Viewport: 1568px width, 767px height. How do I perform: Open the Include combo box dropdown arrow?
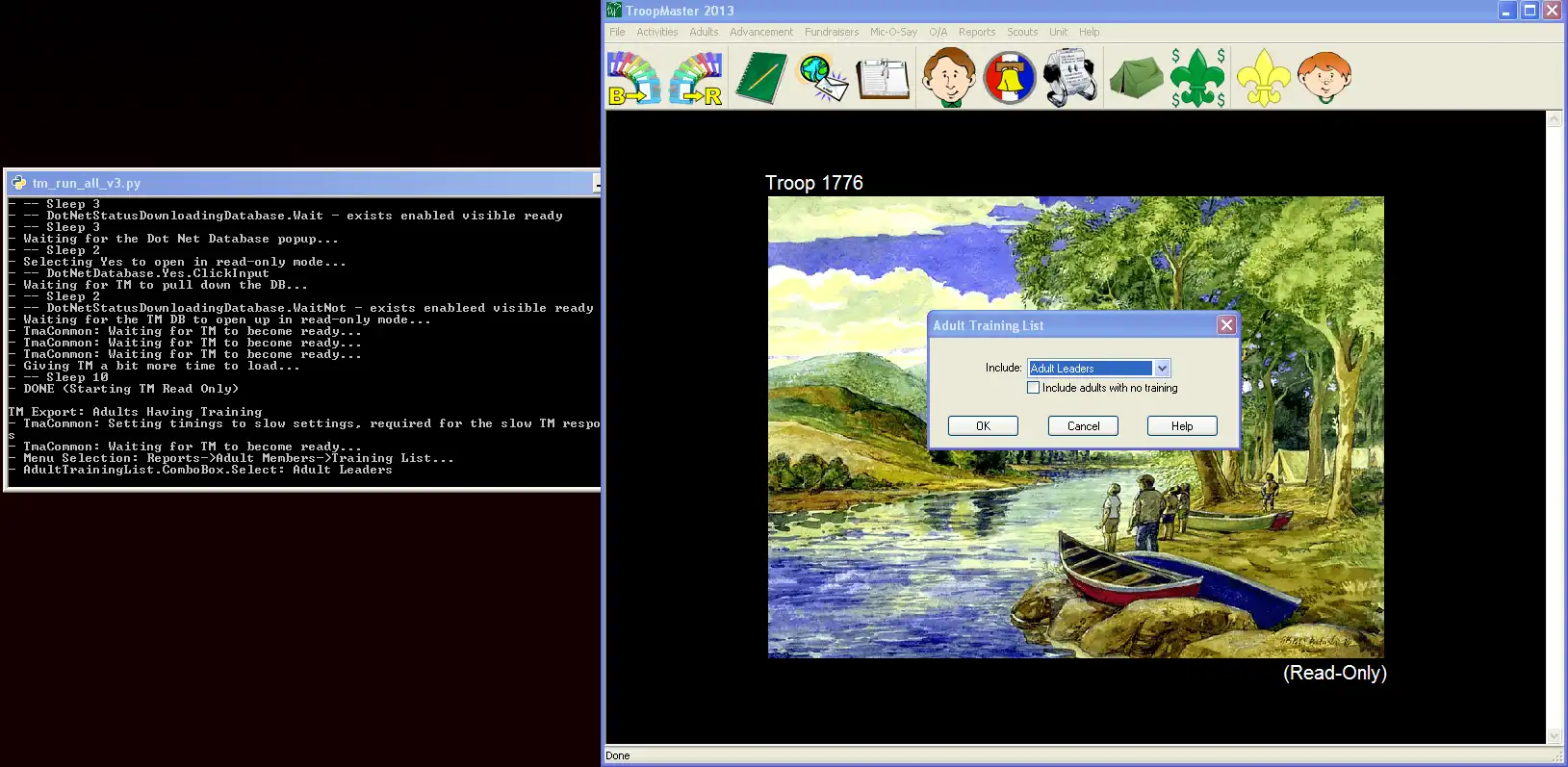coord(1162,368)
